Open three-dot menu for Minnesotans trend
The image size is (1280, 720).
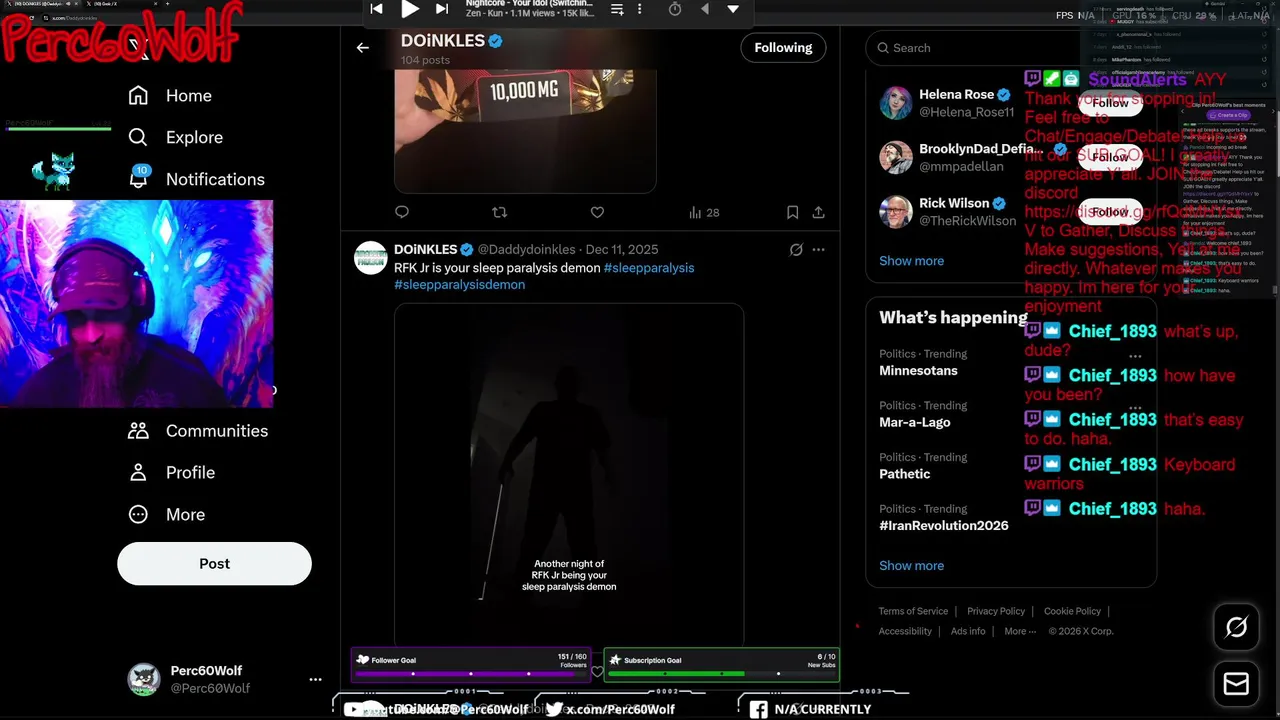pos(1135,356)
